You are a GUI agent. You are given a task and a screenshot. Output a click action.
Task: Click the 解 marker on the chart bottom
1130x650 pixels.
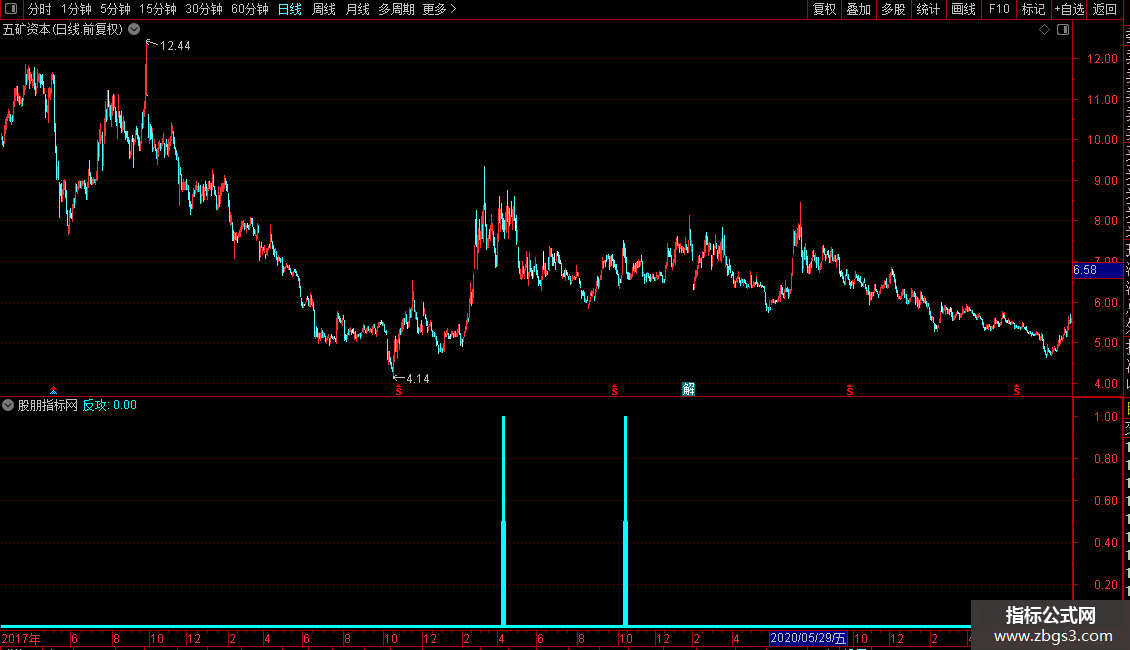(x=688, y=389)
